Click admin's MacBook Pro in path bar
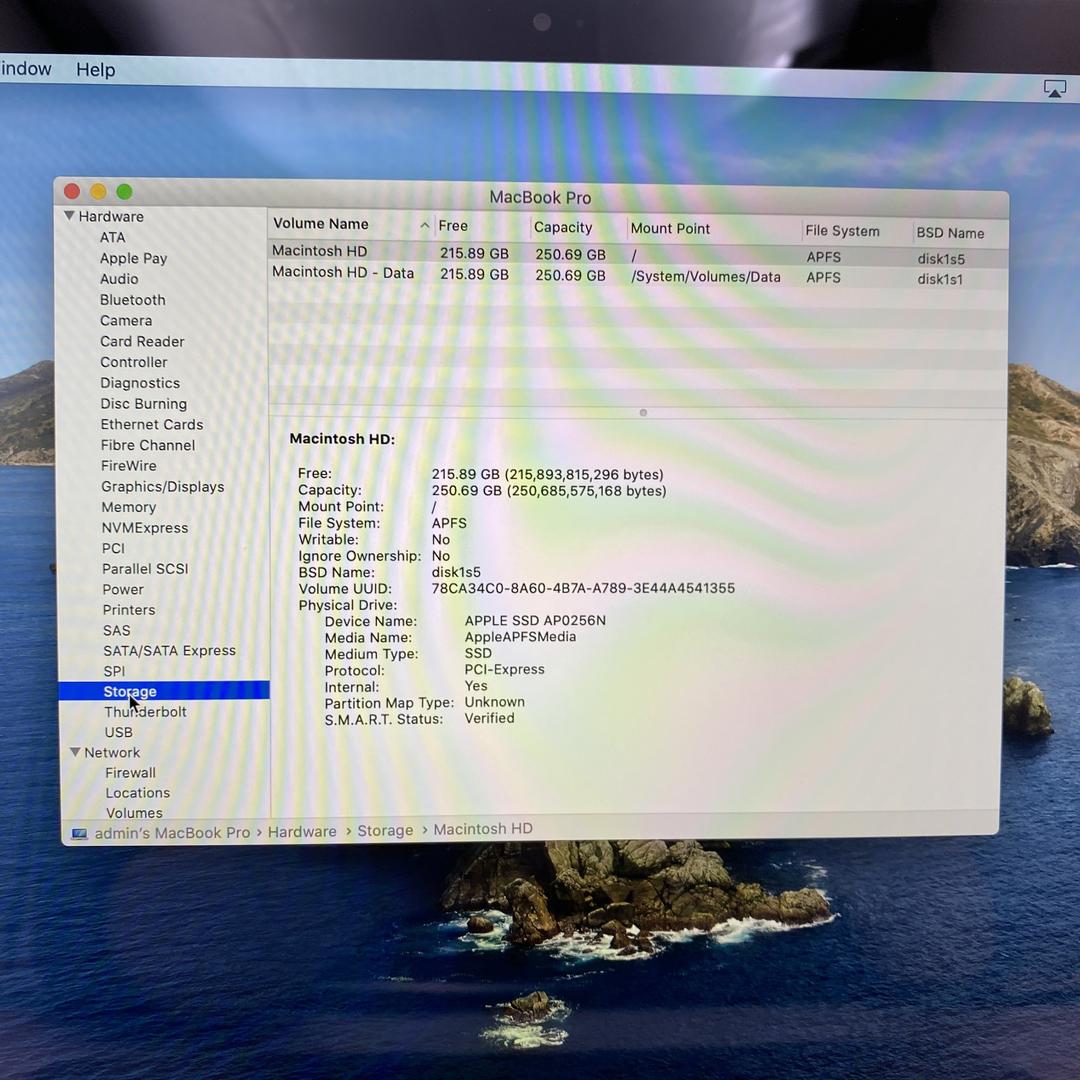This screenshot has width=1080, height=1080. [172, 833]
